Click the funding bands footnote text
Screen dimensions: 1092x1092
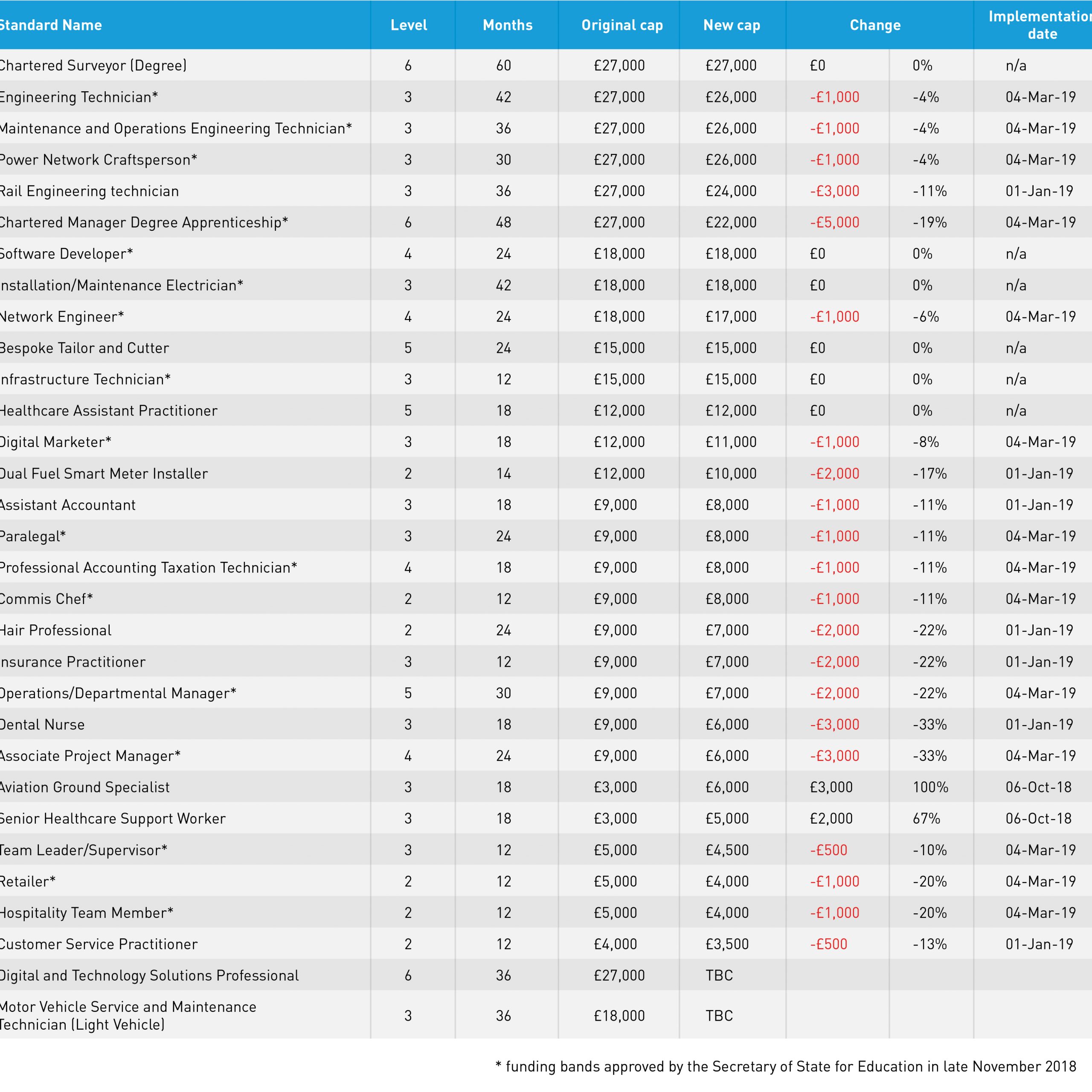pos(786,1066)
